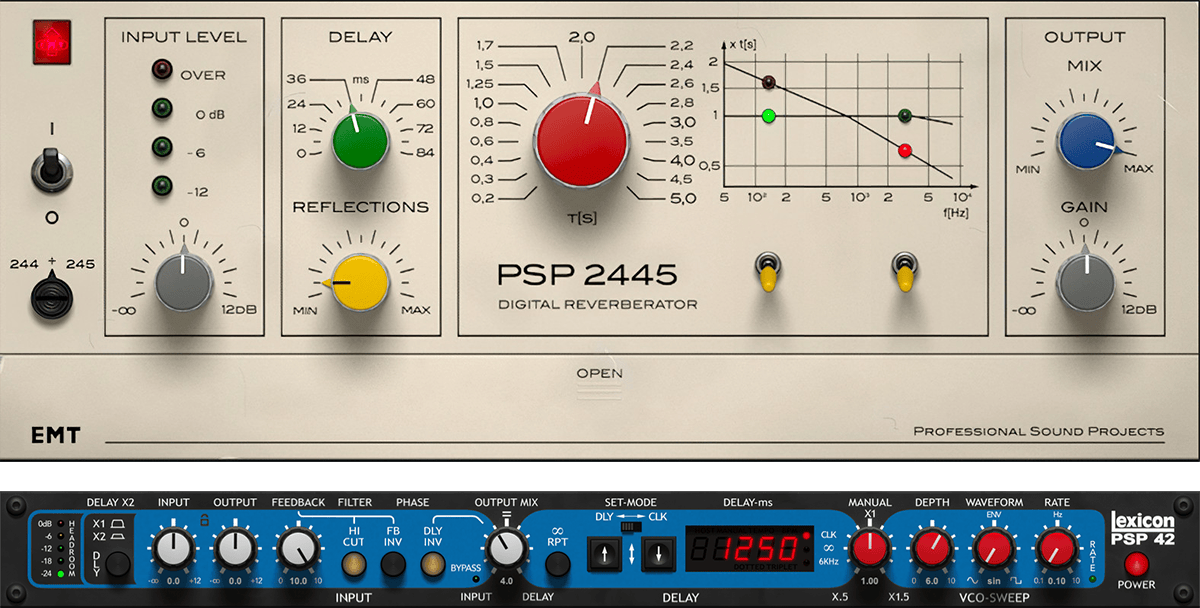This screenshot has width=1200, height=608.
Task: Click the Depth red knob
Action: pyautogui.click(x=932, y=548)
